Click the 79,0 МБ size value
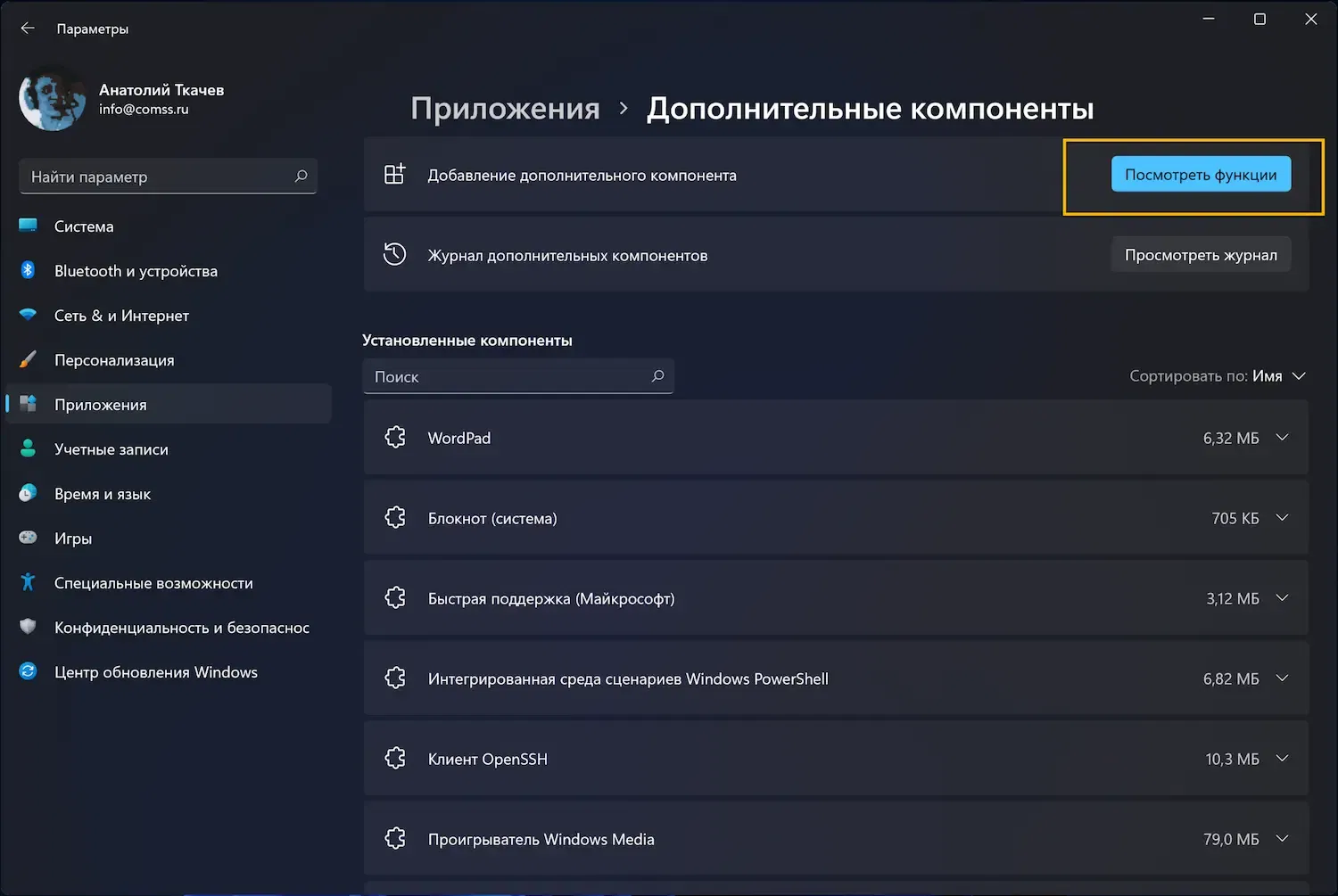The width and height of the screenshot is (1338, 896). pos(1231,839)
